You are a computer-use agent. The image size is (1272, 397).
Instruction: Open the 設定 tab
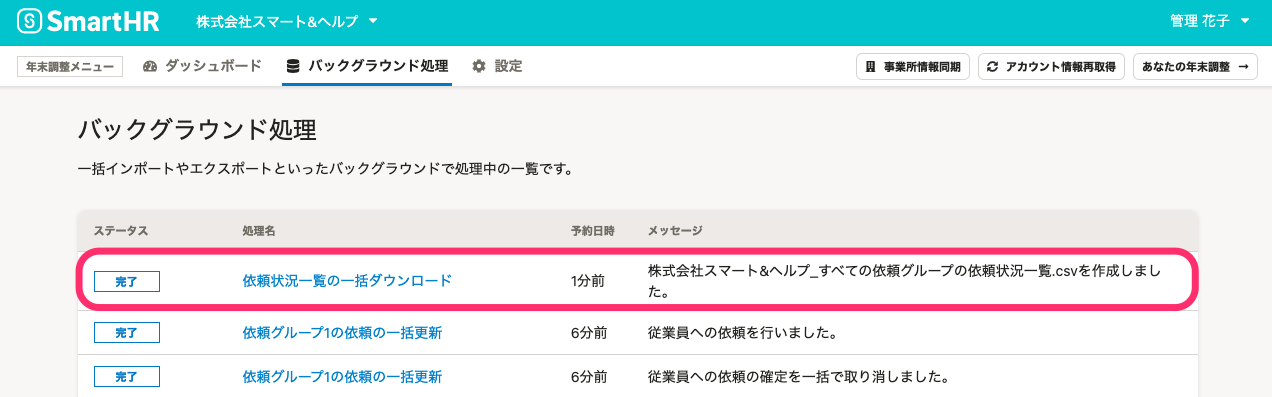(x=497, y=66)
